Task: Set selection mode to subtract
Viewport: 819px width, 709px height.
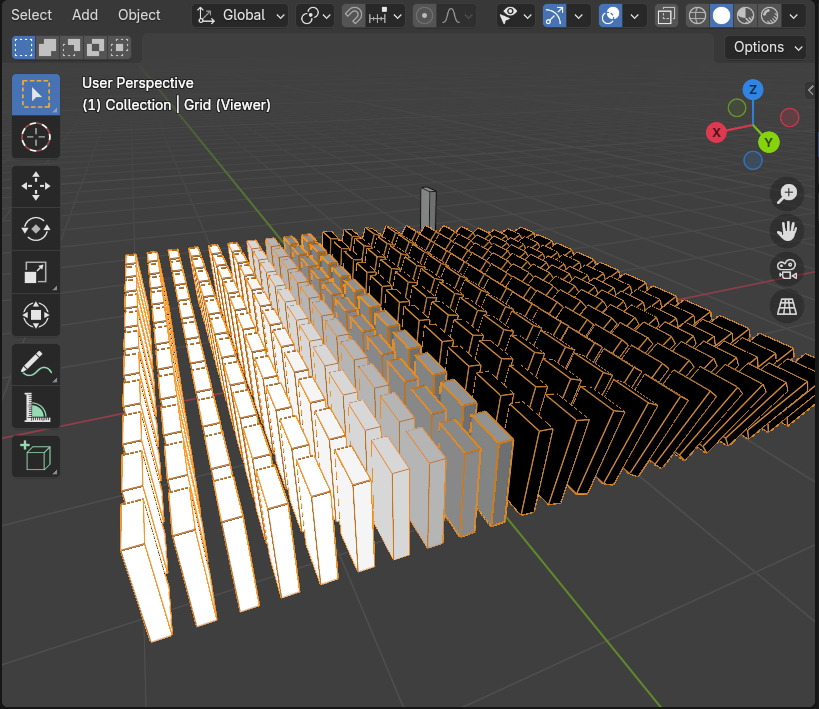Action: click(72, 48)
